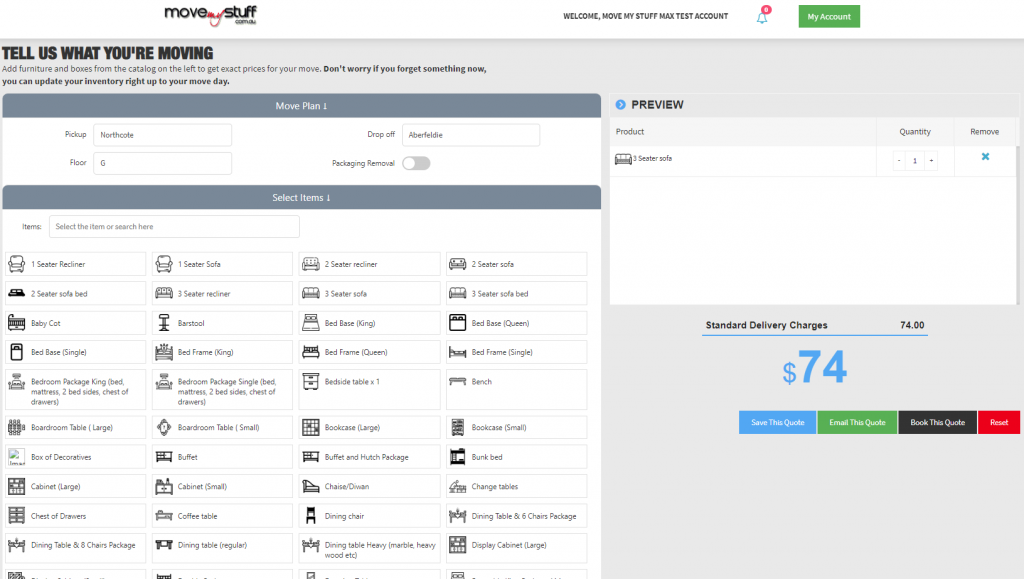1024x579 pixels.
Task: Add the Cabinet (Small) item
Action: 223,486
